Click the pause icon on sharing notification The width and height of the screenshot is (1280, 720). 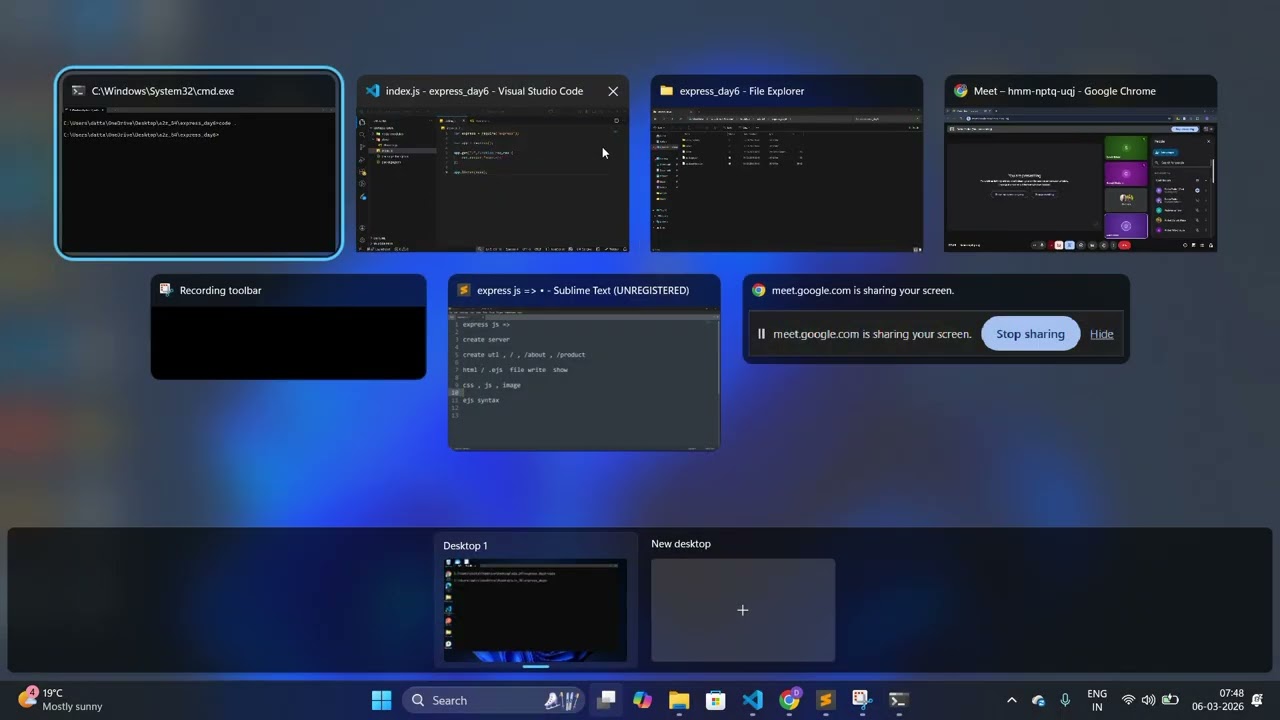coord(761,334)
